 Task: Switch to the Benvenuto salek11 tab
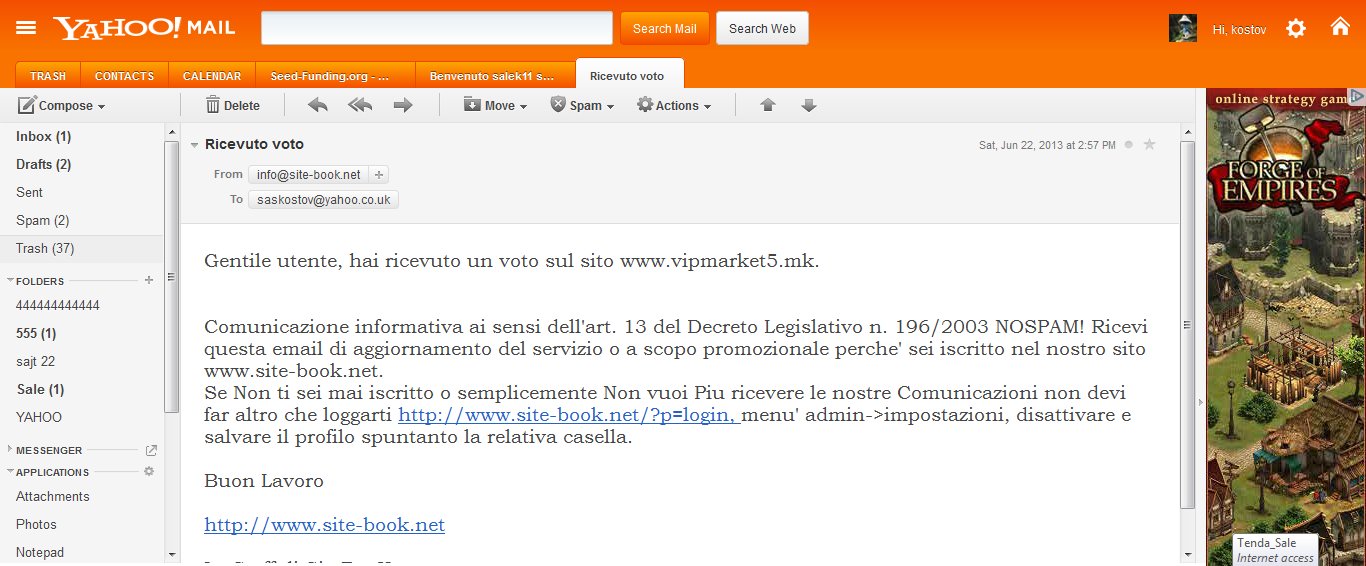coord(495,76)
